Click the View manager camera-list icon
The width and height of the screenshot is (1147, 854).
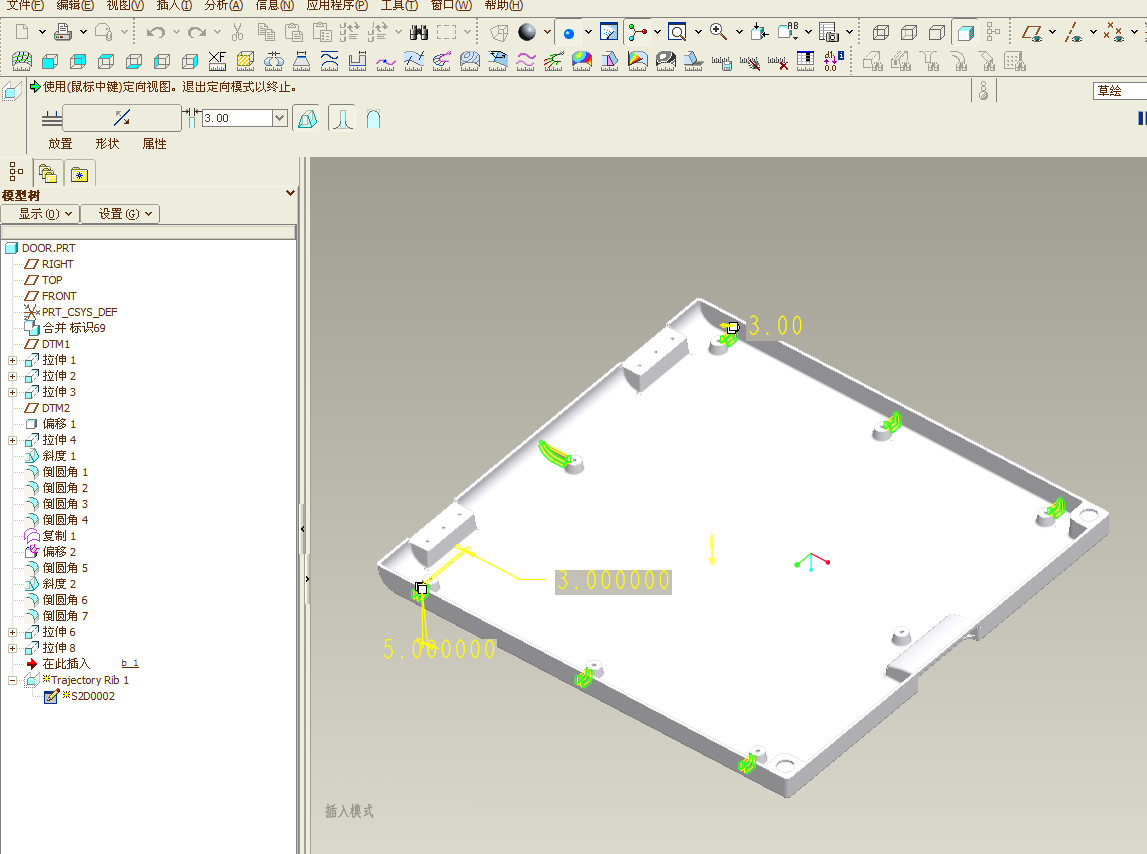(828, 31)
